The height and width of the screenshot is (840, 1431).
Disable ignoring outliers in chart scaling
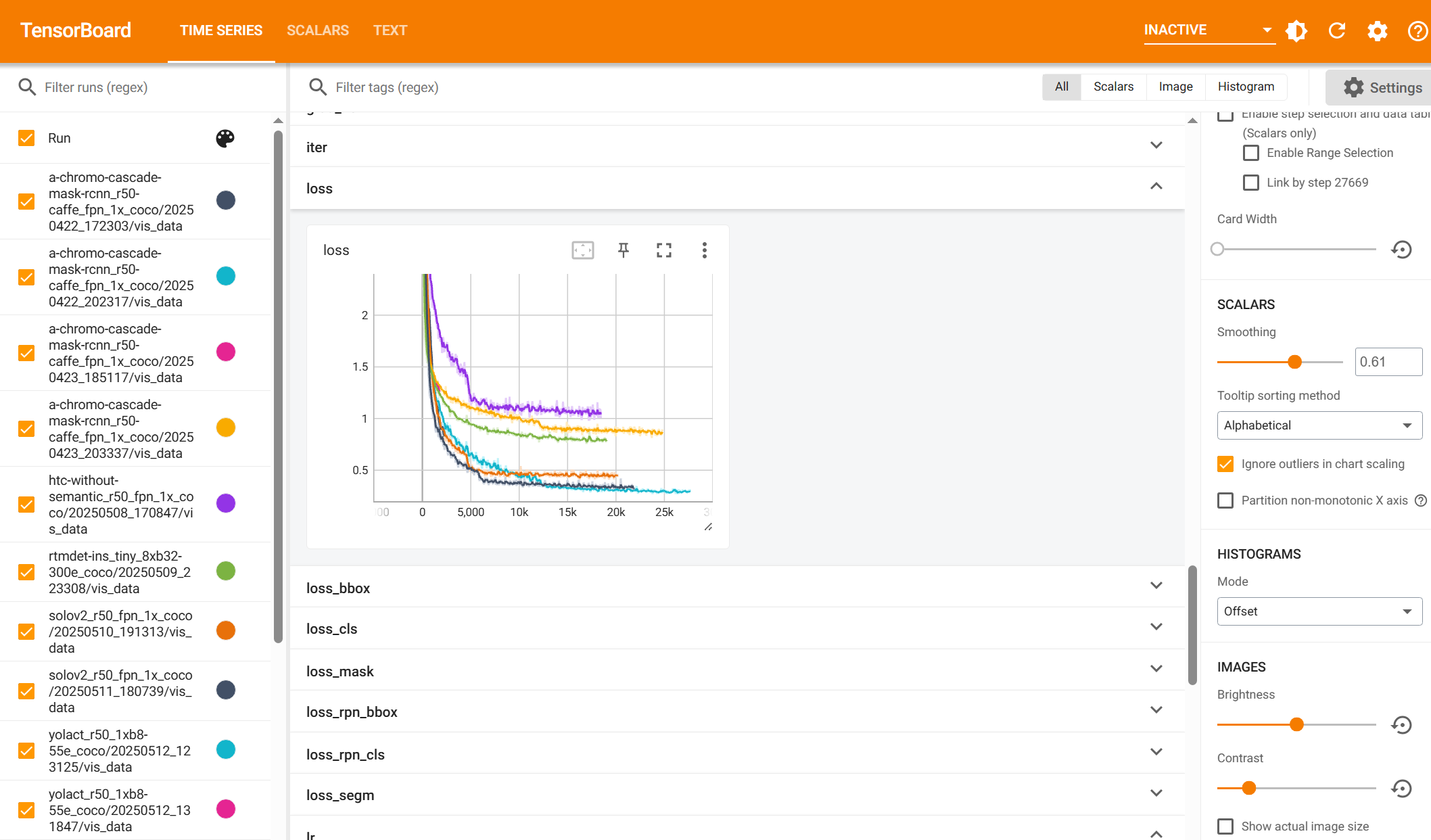point(1225,464)
